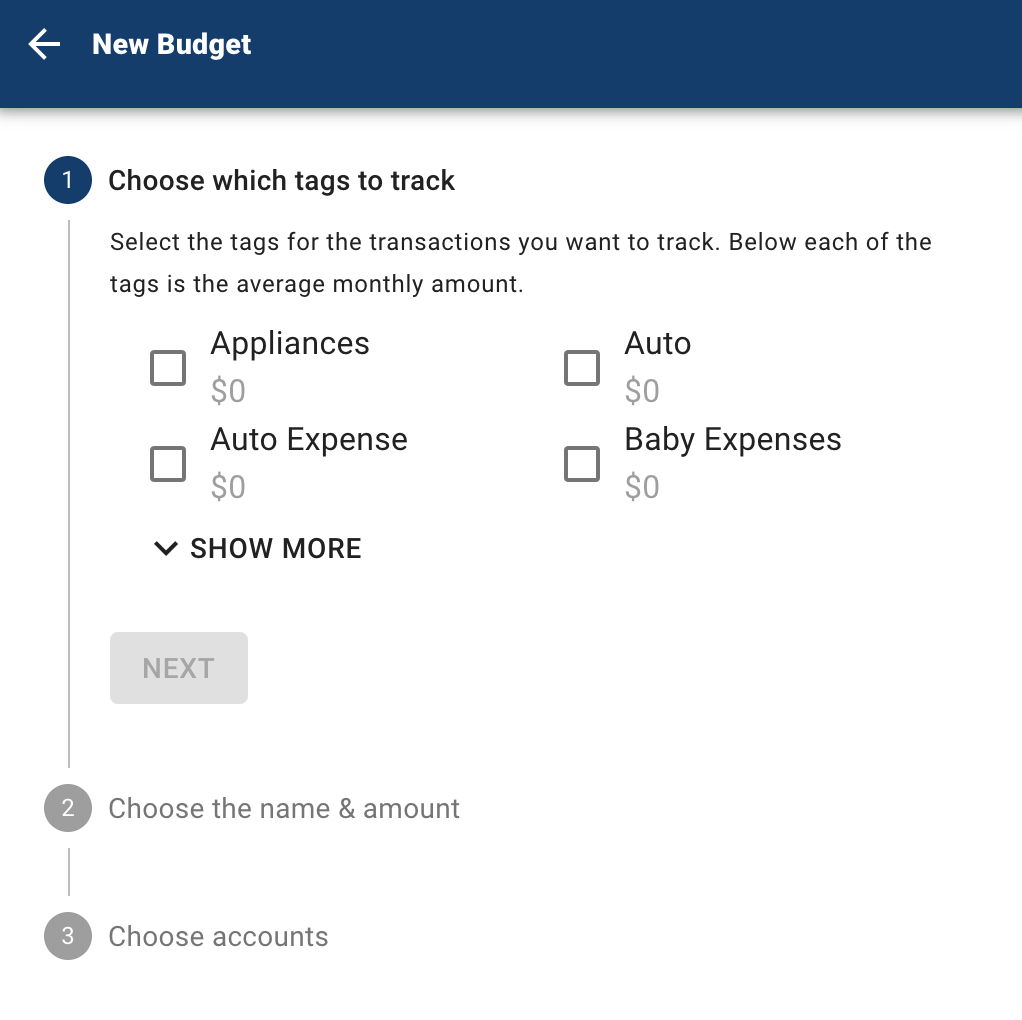The height and width of the screenshot is (1020, 1022).
Task: Select the 'Choose which tags to track' step heading
Action: click(281, 181)
